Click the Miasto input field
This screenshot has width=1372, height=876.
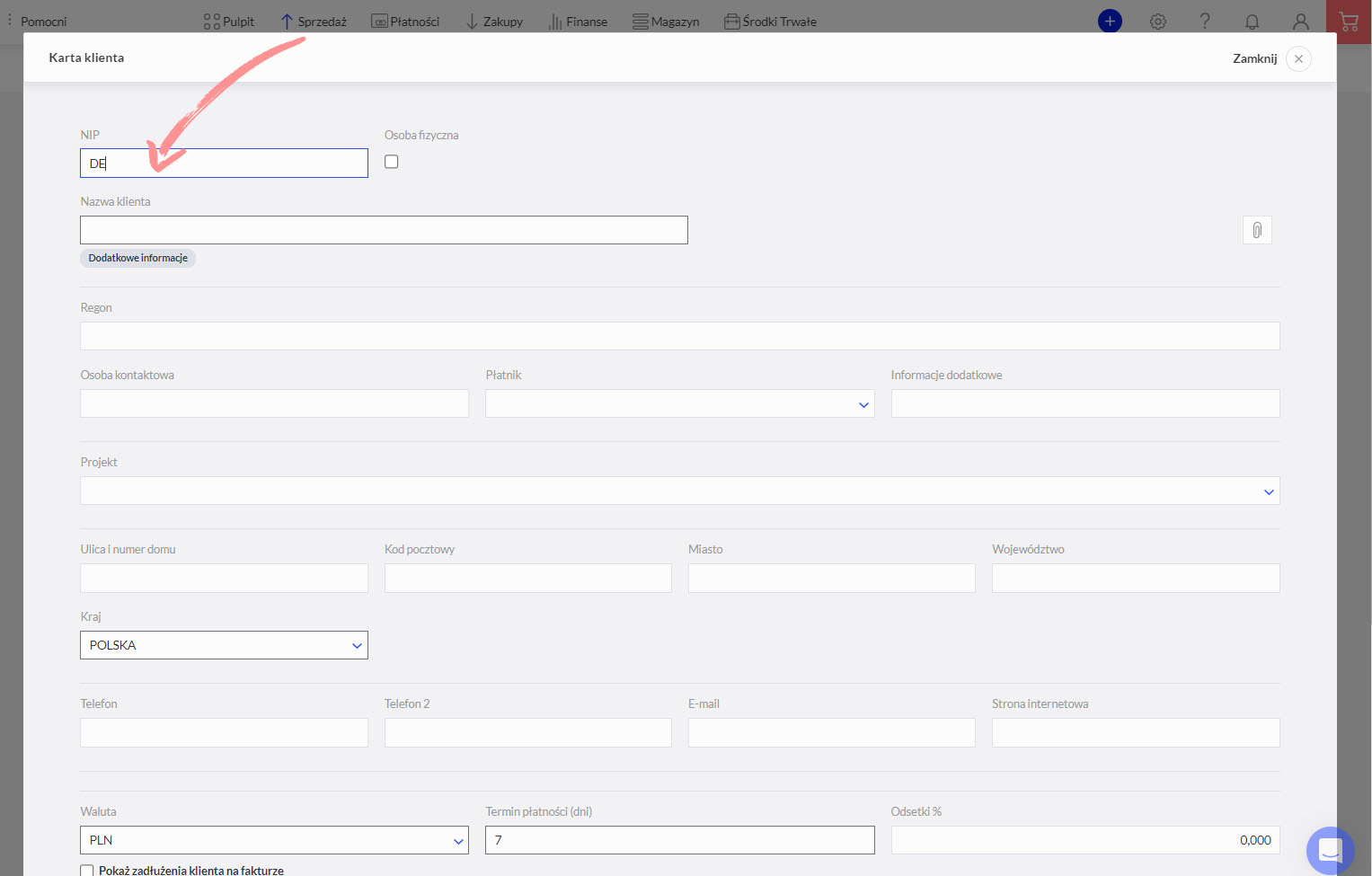(832, 578)
